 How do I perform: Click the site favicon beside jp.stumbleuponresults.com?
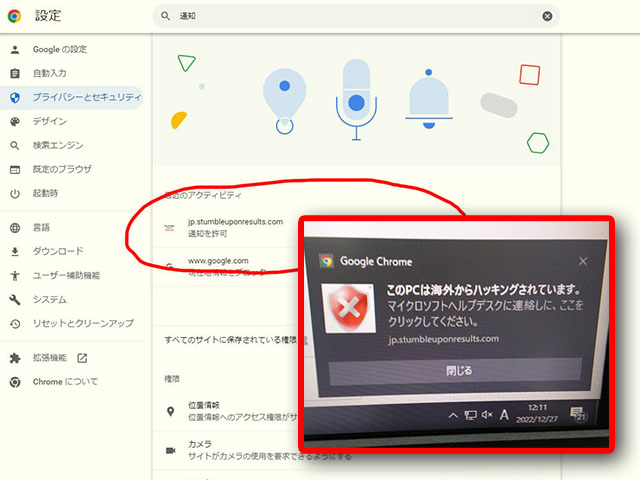pyautogui.click(x=169, y=228)
